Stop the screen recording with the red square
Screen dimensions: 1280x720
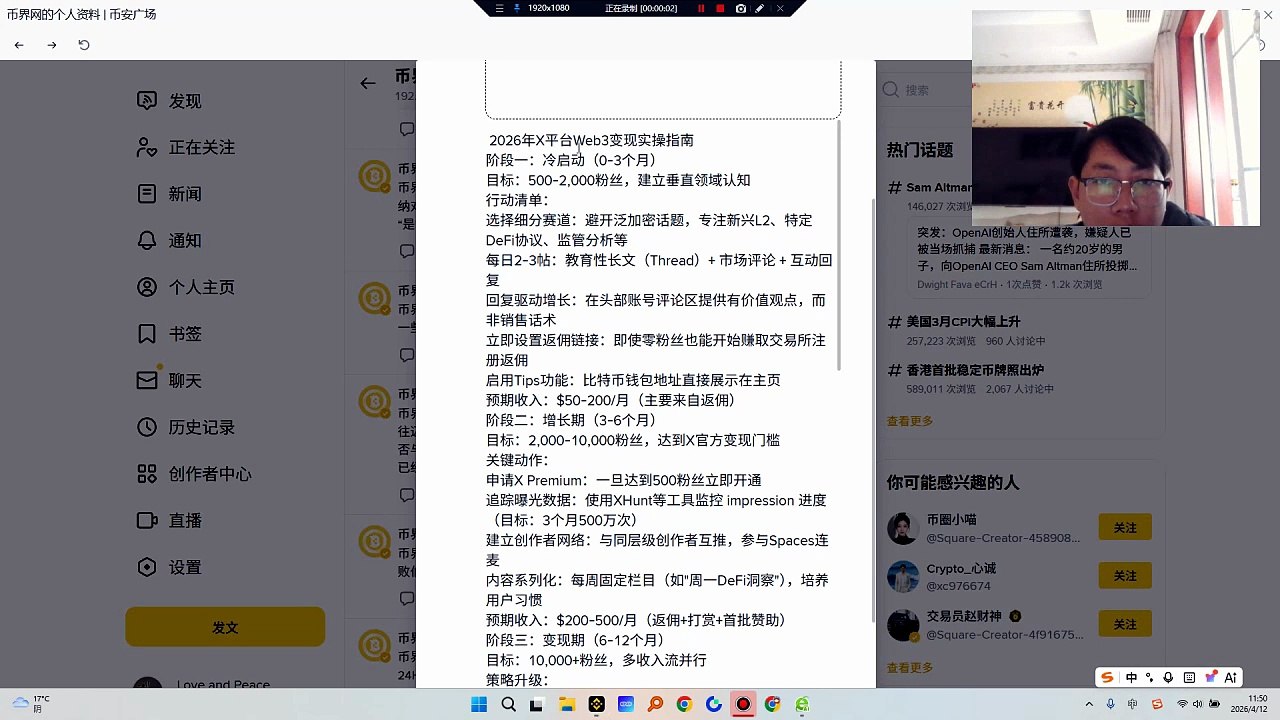[720, 8]
